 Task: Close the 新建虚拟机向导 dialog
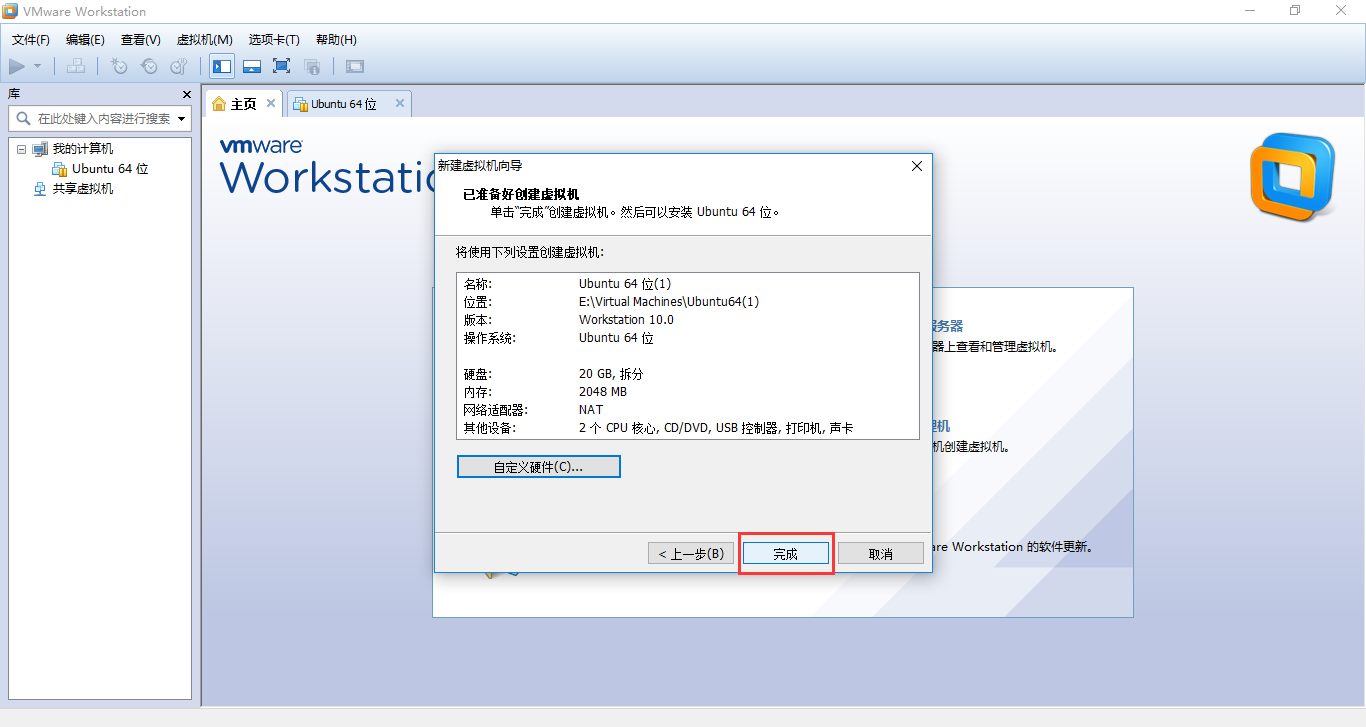click(917, 166)
